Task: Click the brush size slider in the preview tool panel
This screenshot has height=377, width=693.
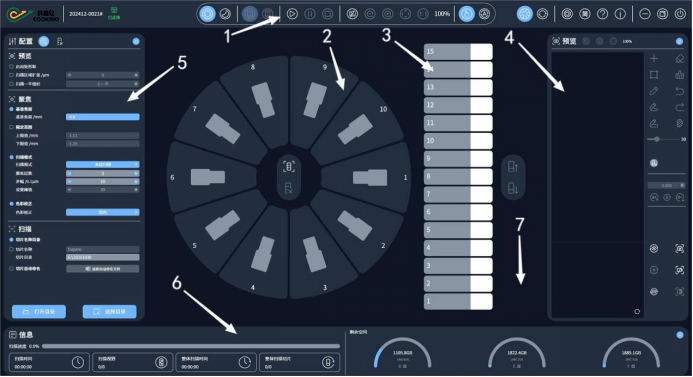Action: coord(663,139)
